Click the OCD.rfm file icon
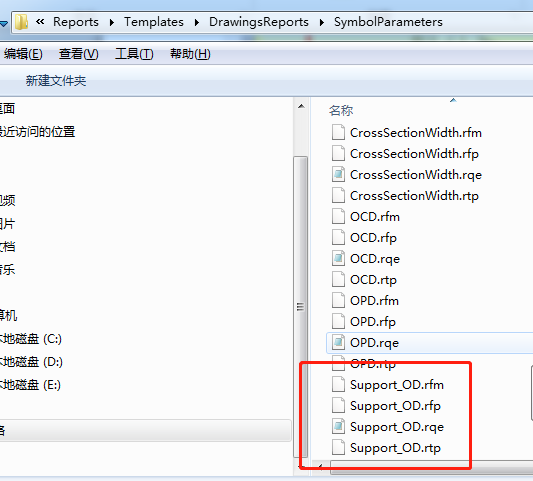This screenshot has height=481, width=533. [338, 217]
